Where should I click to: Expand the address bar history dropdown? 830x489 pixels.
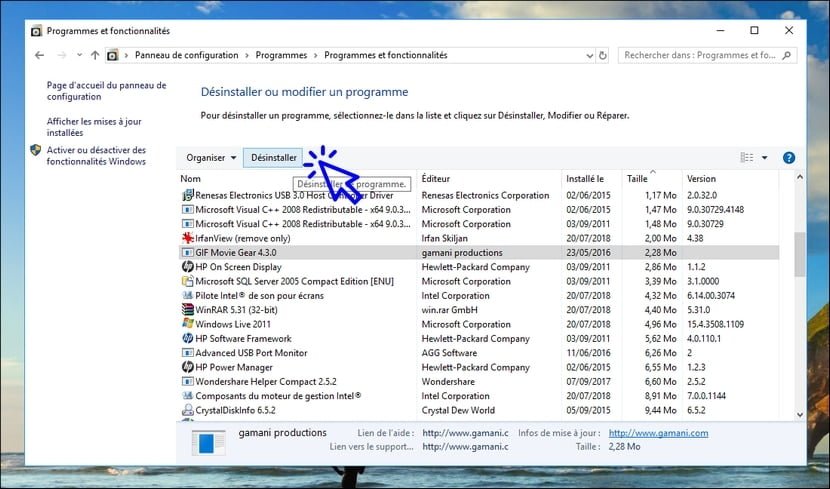click(590, 56)
